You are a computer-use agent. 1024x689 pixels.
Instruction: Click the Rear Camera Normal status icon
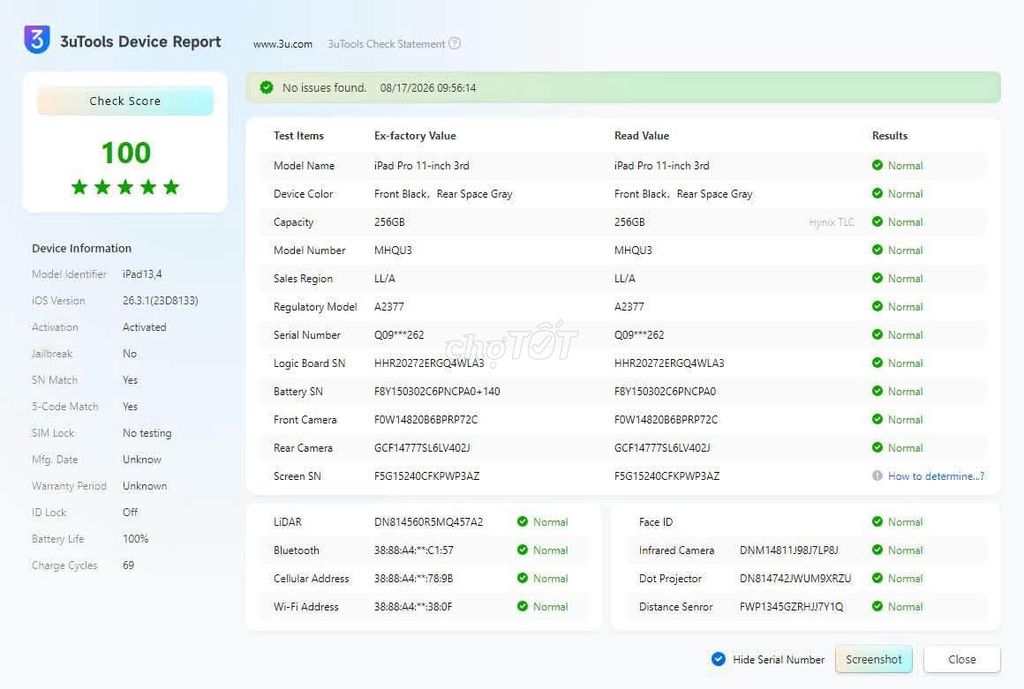(x=877, y=447)
